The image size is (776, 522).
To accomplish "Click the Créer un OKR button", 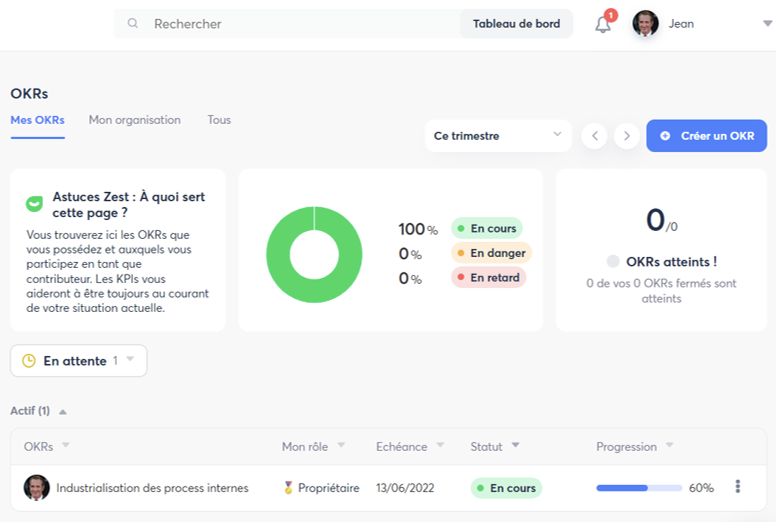I will (x=706, y=136).
